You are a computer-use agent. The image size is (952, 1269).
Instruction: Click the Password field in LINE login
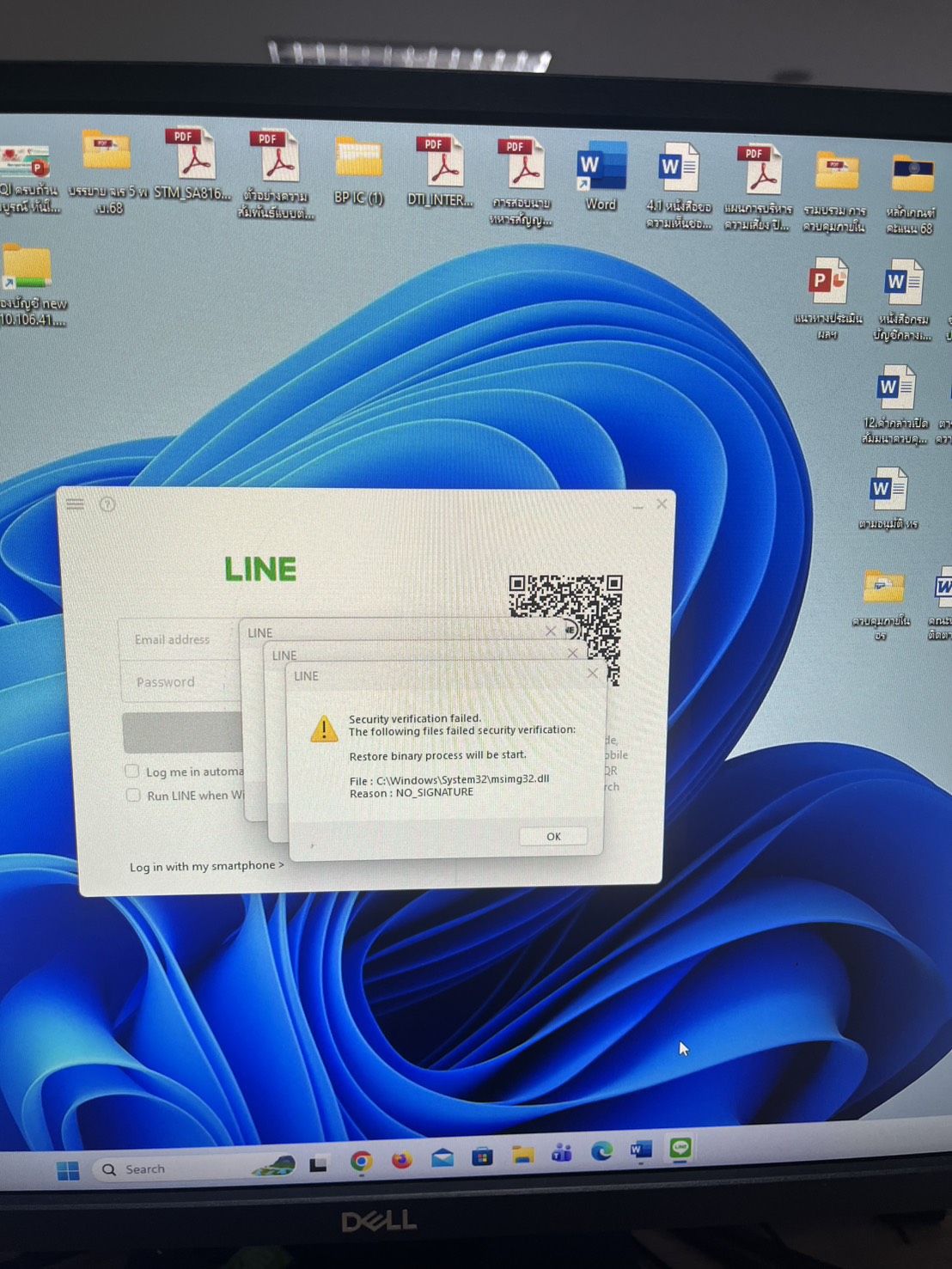coord(180,681)
